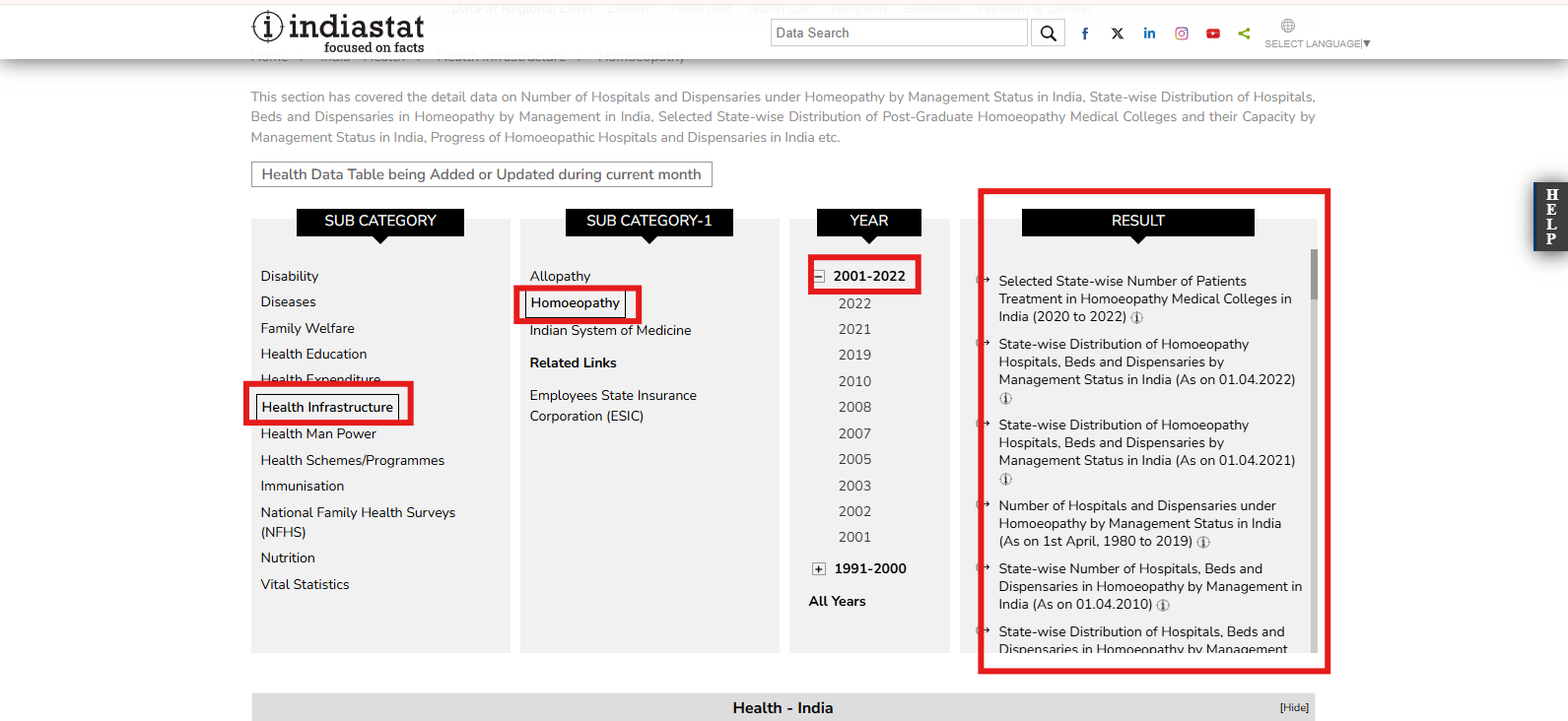Click the search magnifier icon
Screen dimensions: 1568x721
click(1048, 33)
